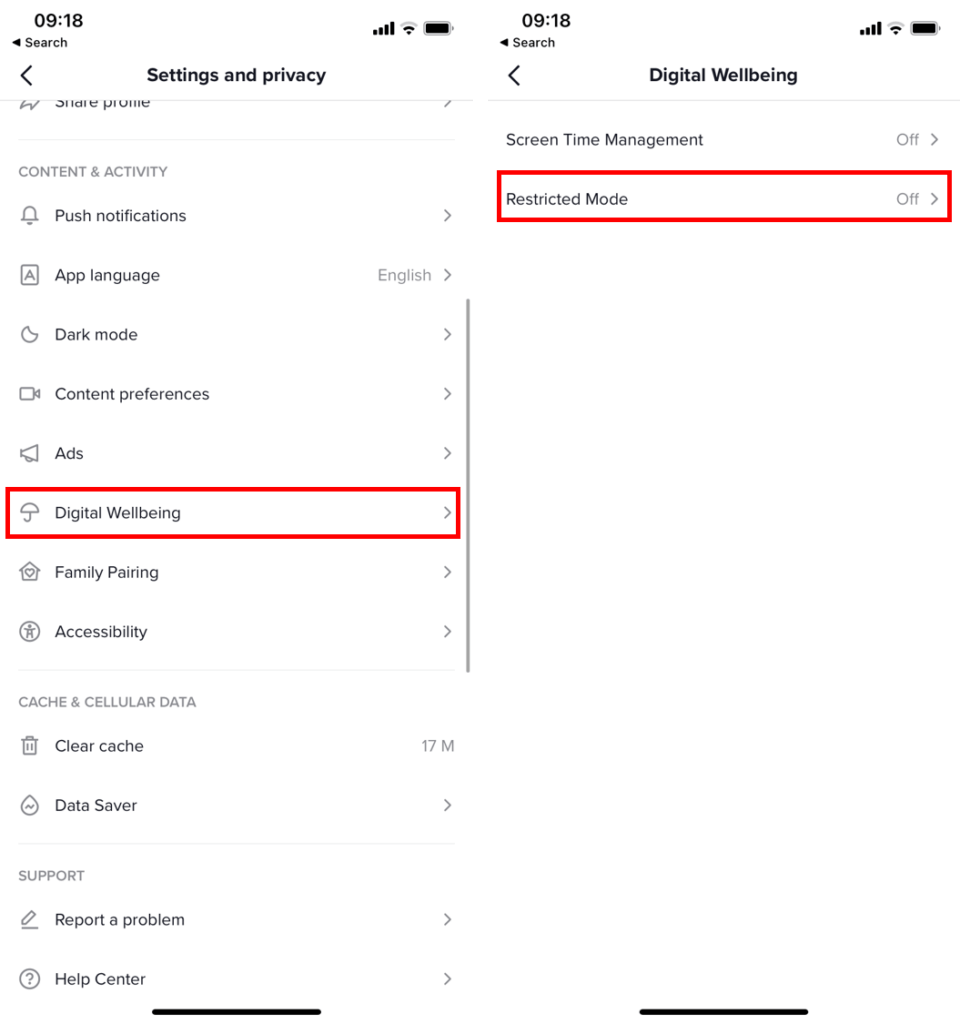The width and height of the screenshot is (960, 1024).
Task: Tap the Dark mode moon icon
Action: point(30,335)
